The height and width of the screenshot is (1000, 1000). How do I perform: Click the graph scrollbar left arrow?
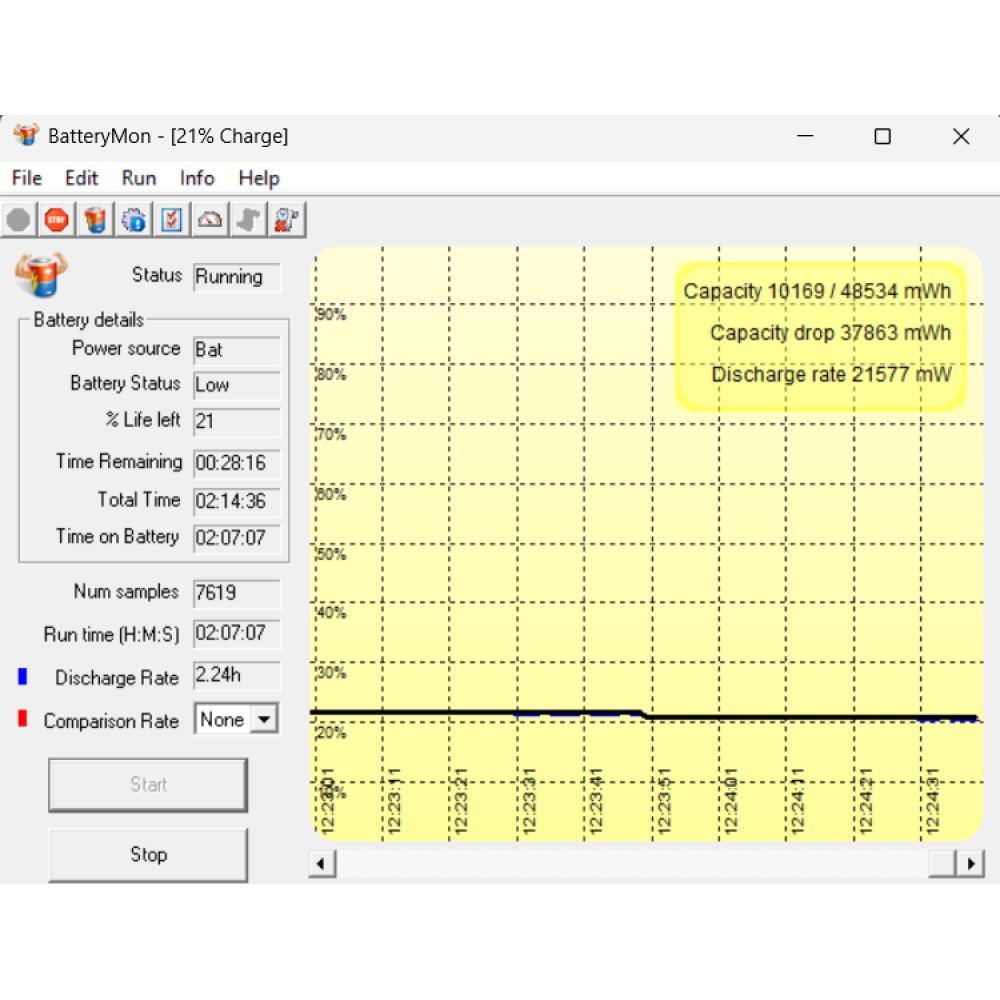[322, 863]
